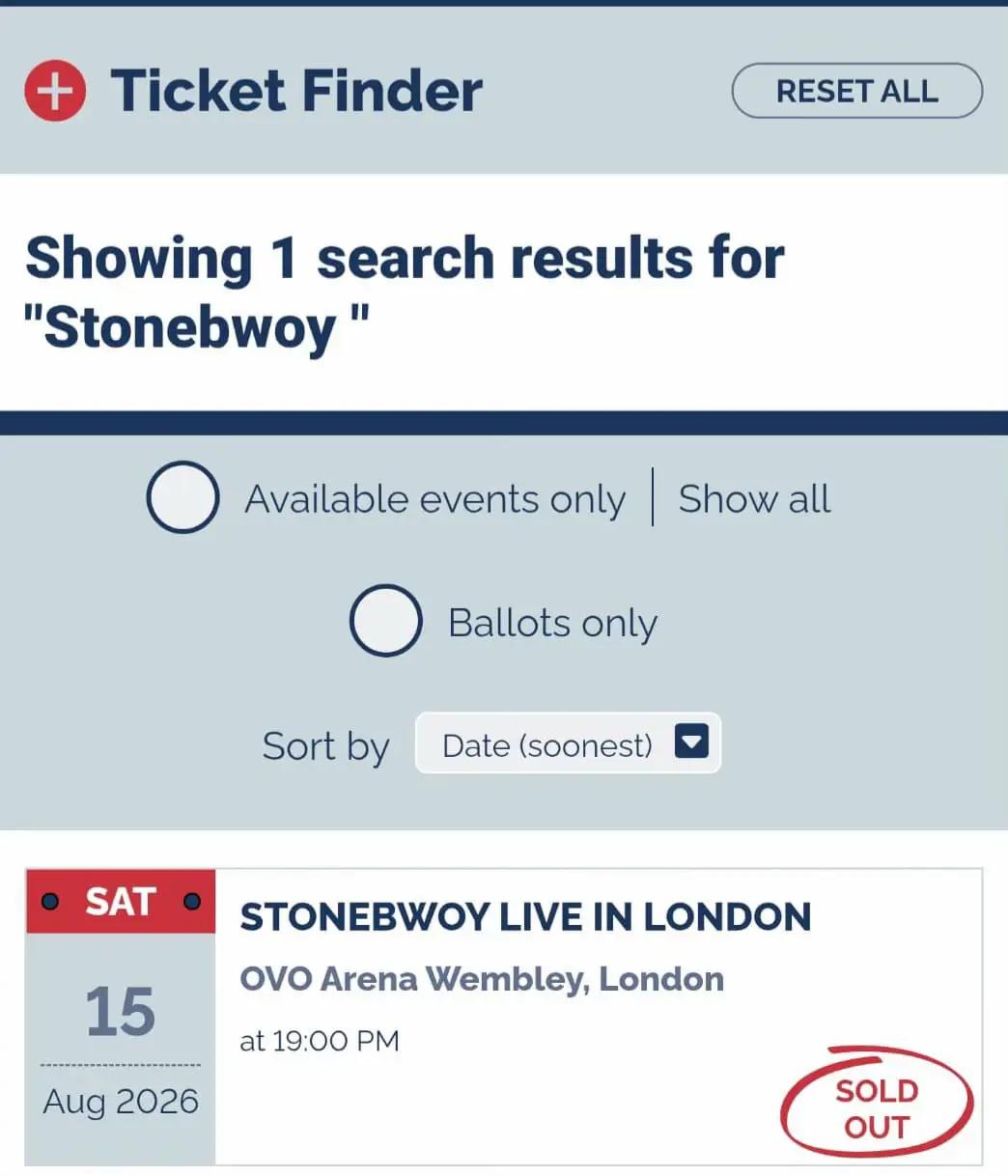
Task: Choose the Show all option
Action: pyautogui.click(x=754, y=499)
